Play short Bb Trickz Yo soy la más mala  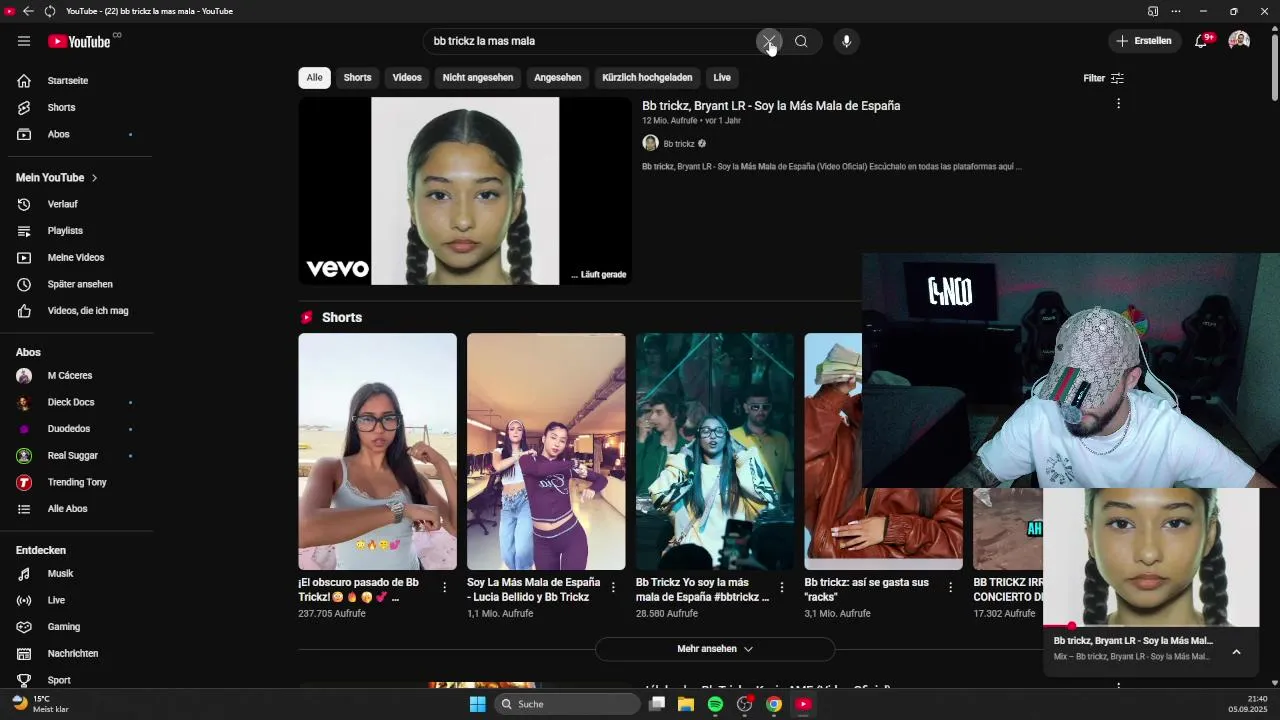pyautogui.click(x=715, y=452)
